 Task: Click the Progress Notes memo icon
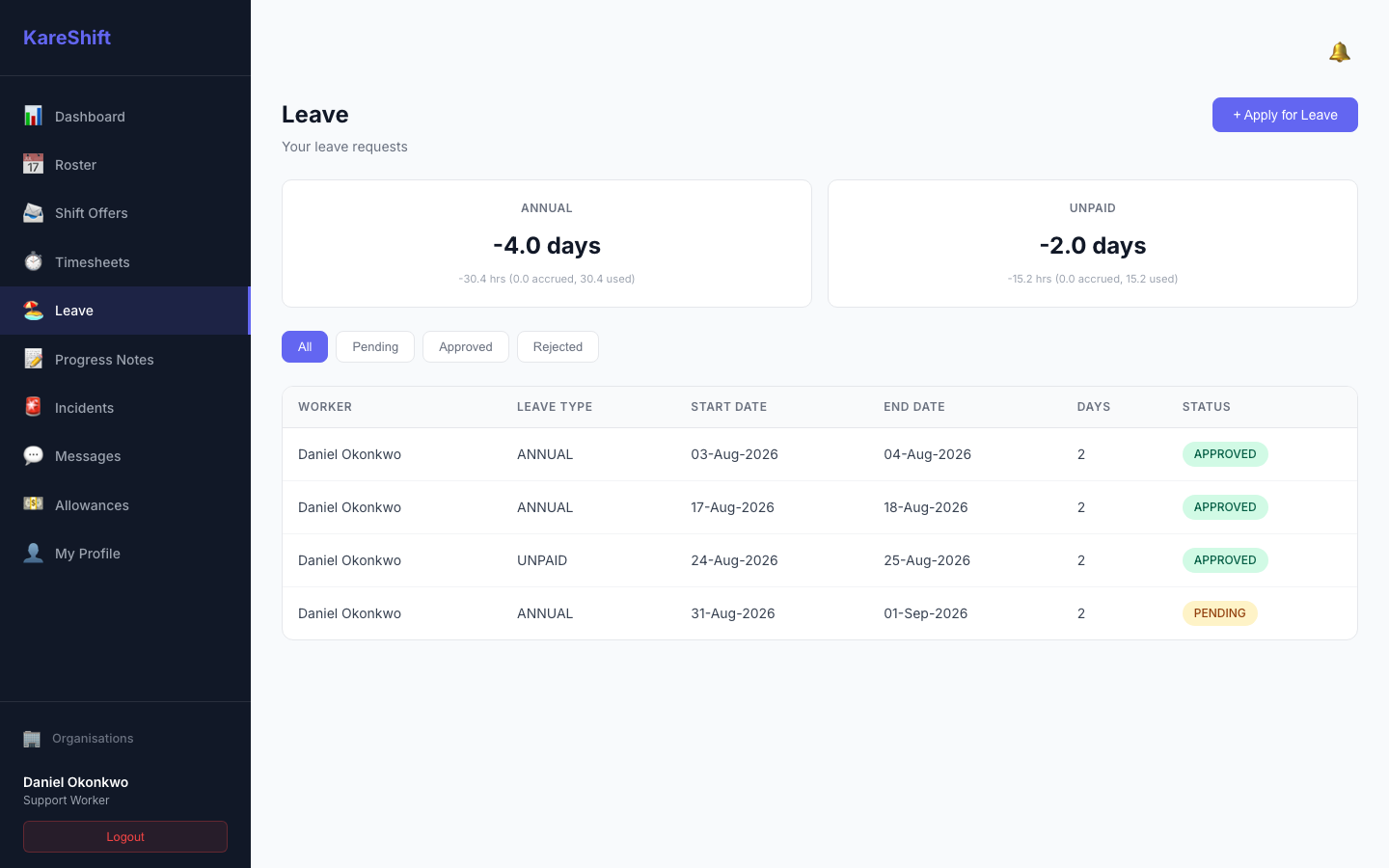[x=33, y=359]
